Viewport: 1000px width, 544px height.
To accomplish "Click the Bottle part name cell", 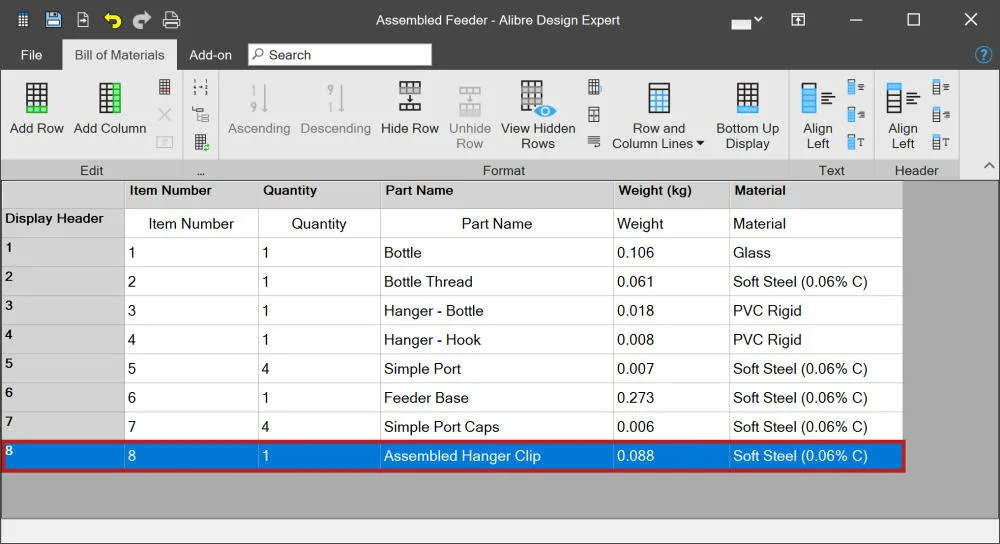I will [497, 253].
